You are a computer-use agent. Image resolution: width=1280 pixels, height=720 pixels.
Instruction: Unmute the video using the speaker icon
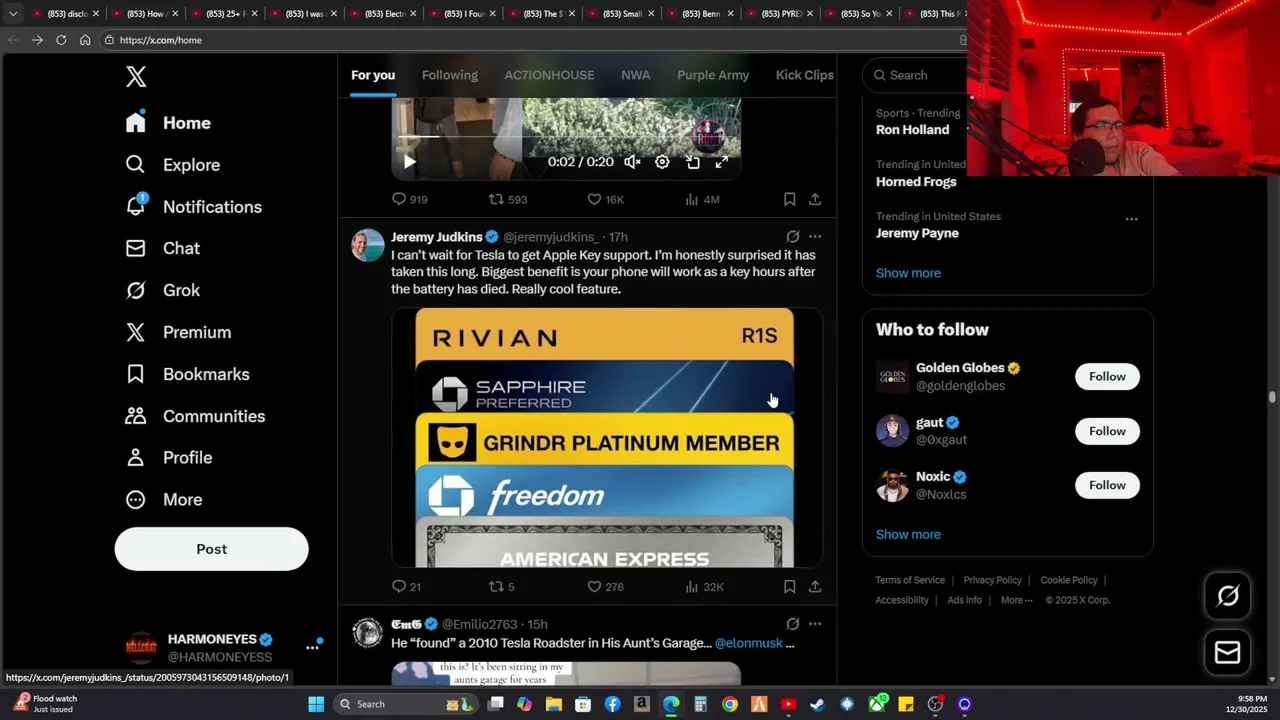click(632, 162)
